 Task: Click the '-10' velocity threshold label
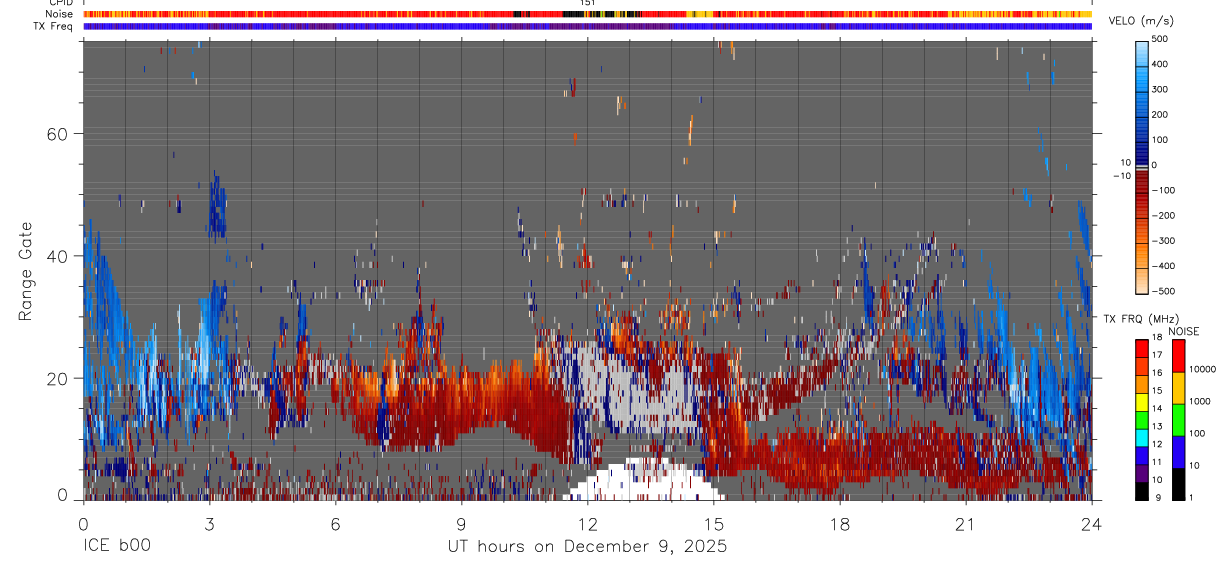click(x=1121, y=176)
